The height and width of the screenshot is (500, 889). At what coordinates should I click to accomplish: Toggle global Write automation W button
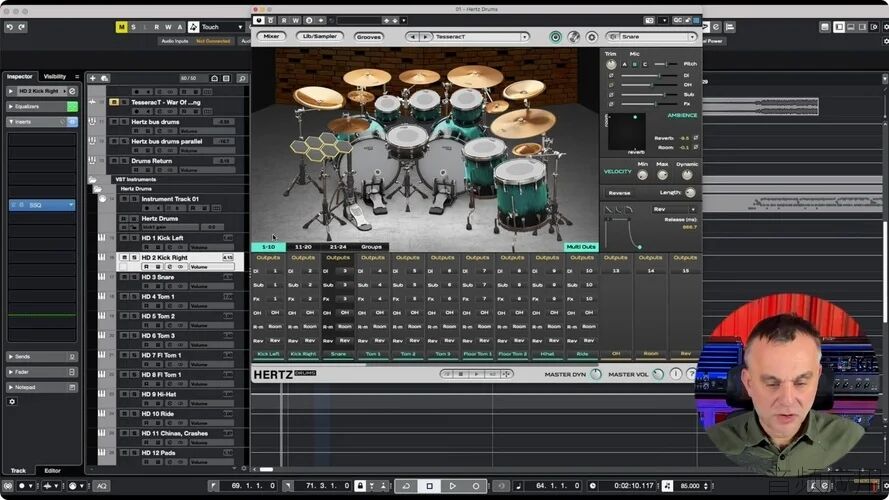pyautogui.click(x=168, y=27)
